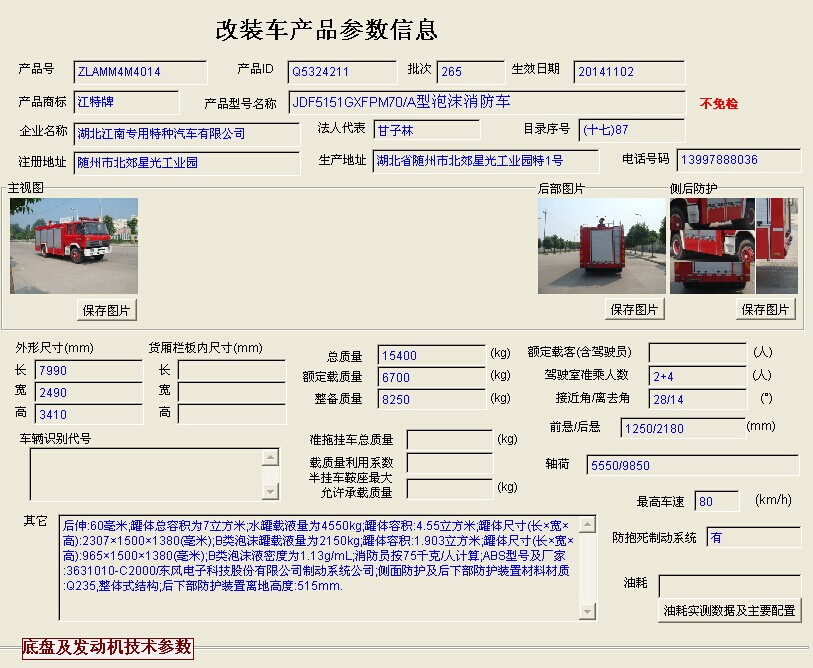This screenshot has height=668, width=813.
Task: Click the empty 油耗 input field
Action: [x=729, y=585]
